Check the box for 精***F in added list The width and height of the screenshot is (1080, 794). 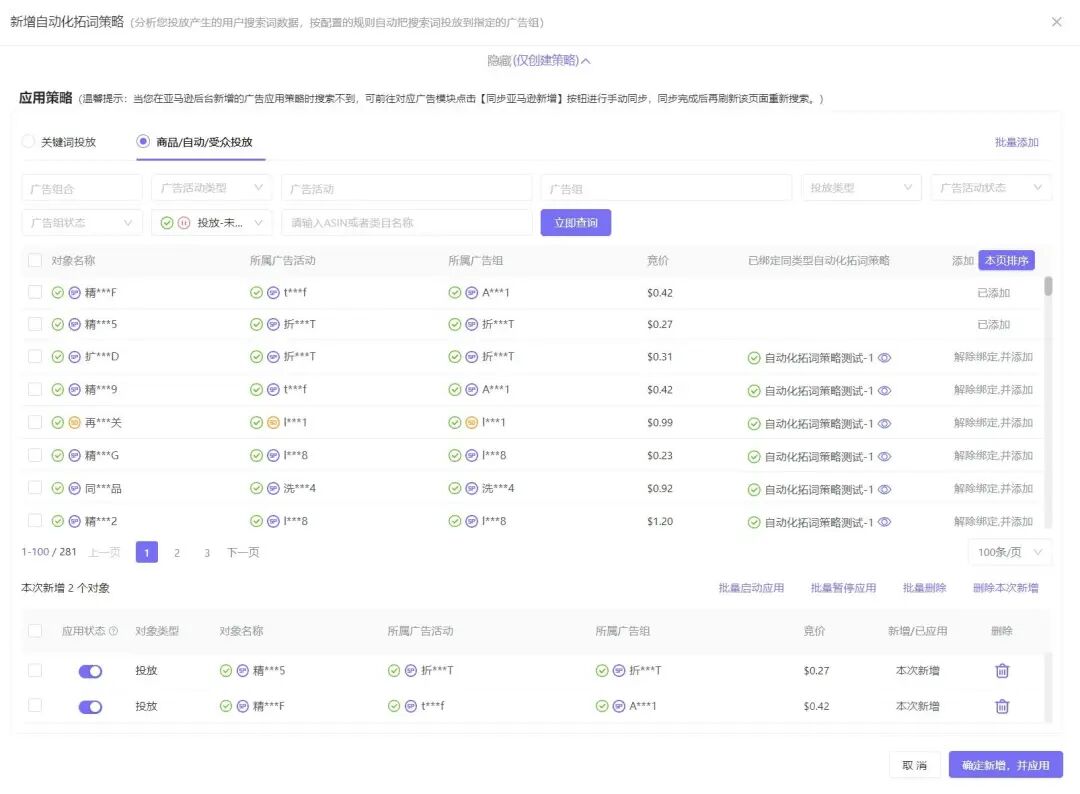pos(35,705)
